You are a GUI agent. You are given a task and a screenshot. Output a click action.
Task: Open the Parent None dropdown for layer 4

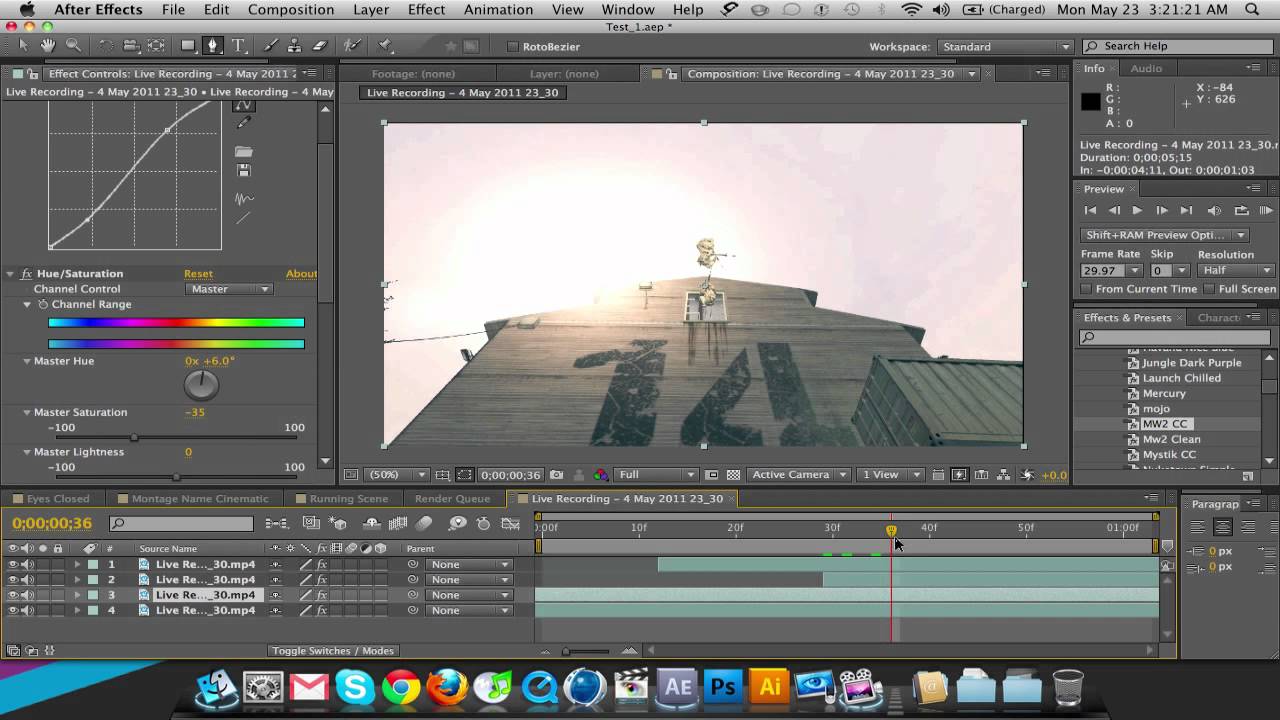click(x=470, y=611)
